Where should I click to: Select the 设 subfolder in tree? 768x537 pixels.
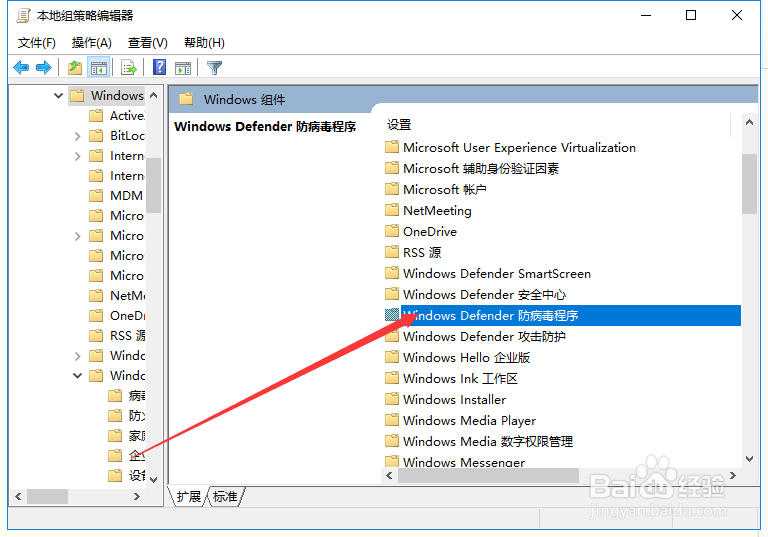126,476
